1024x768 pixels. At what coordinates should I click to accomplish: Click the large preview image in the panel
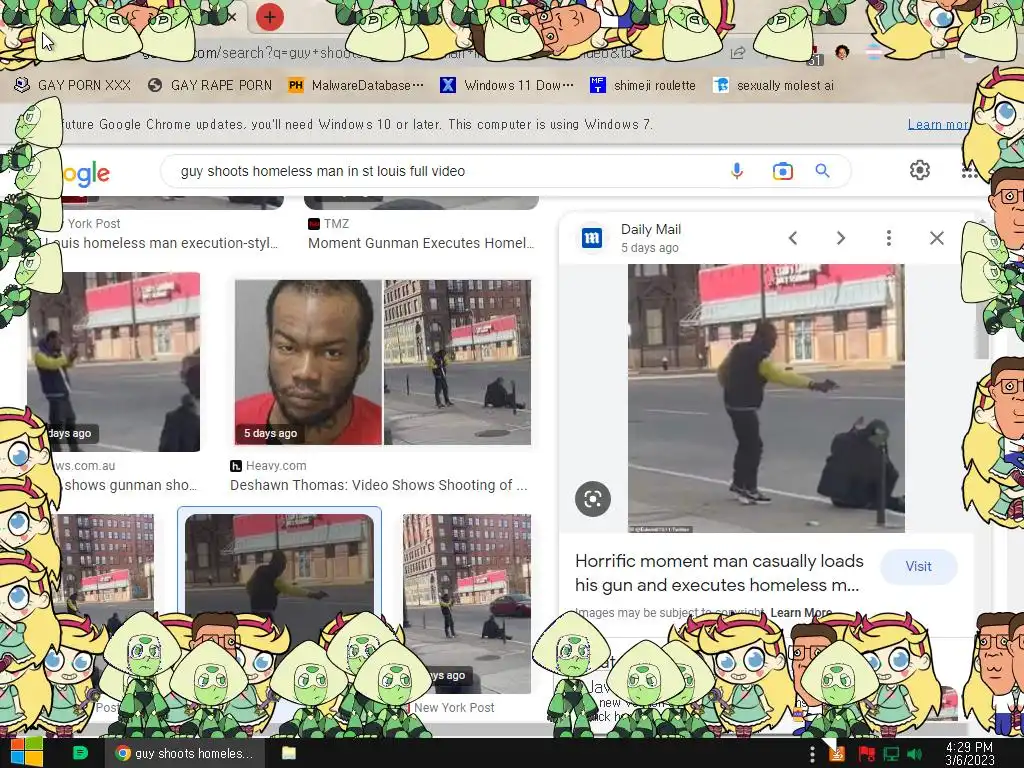[x=766, y=398]
